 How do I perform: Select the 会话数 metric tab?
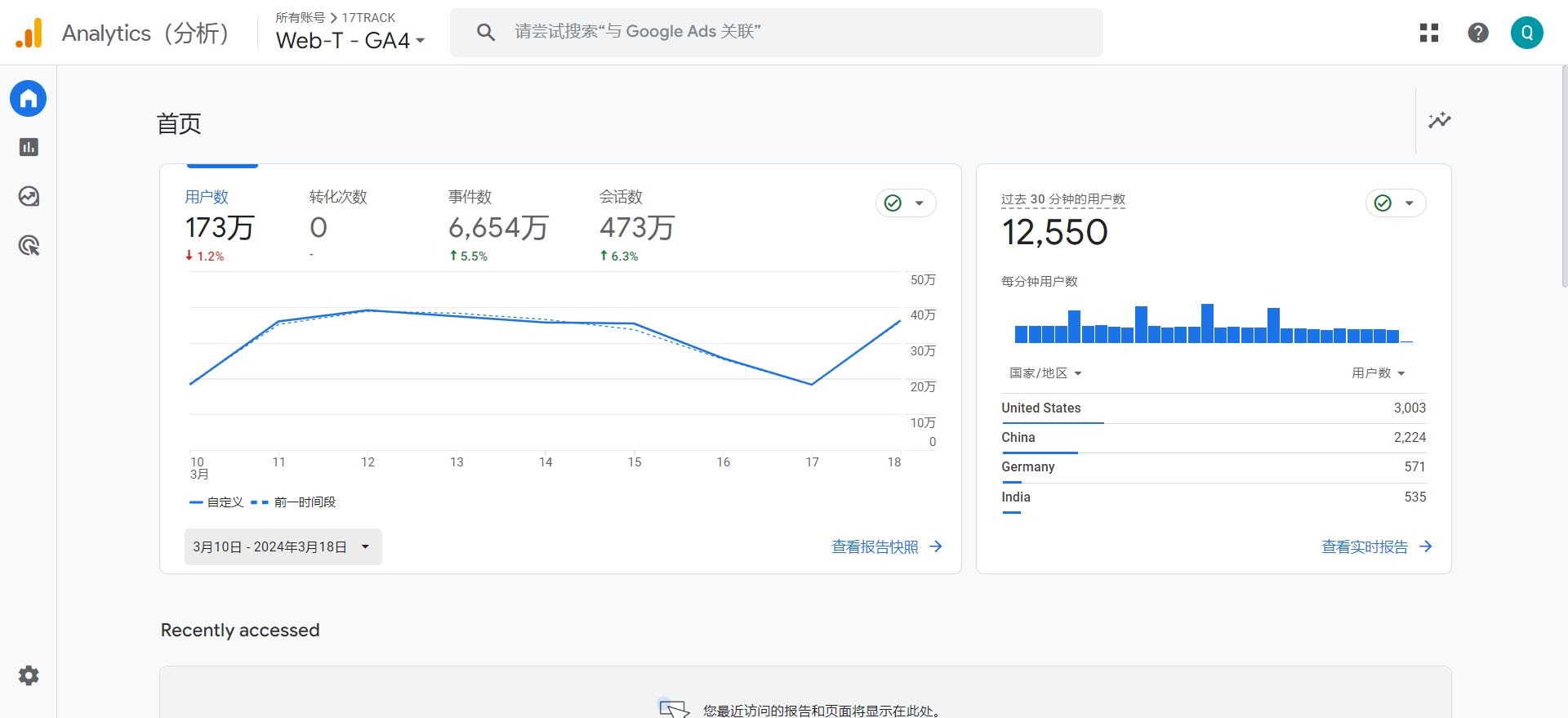[637, 226]
